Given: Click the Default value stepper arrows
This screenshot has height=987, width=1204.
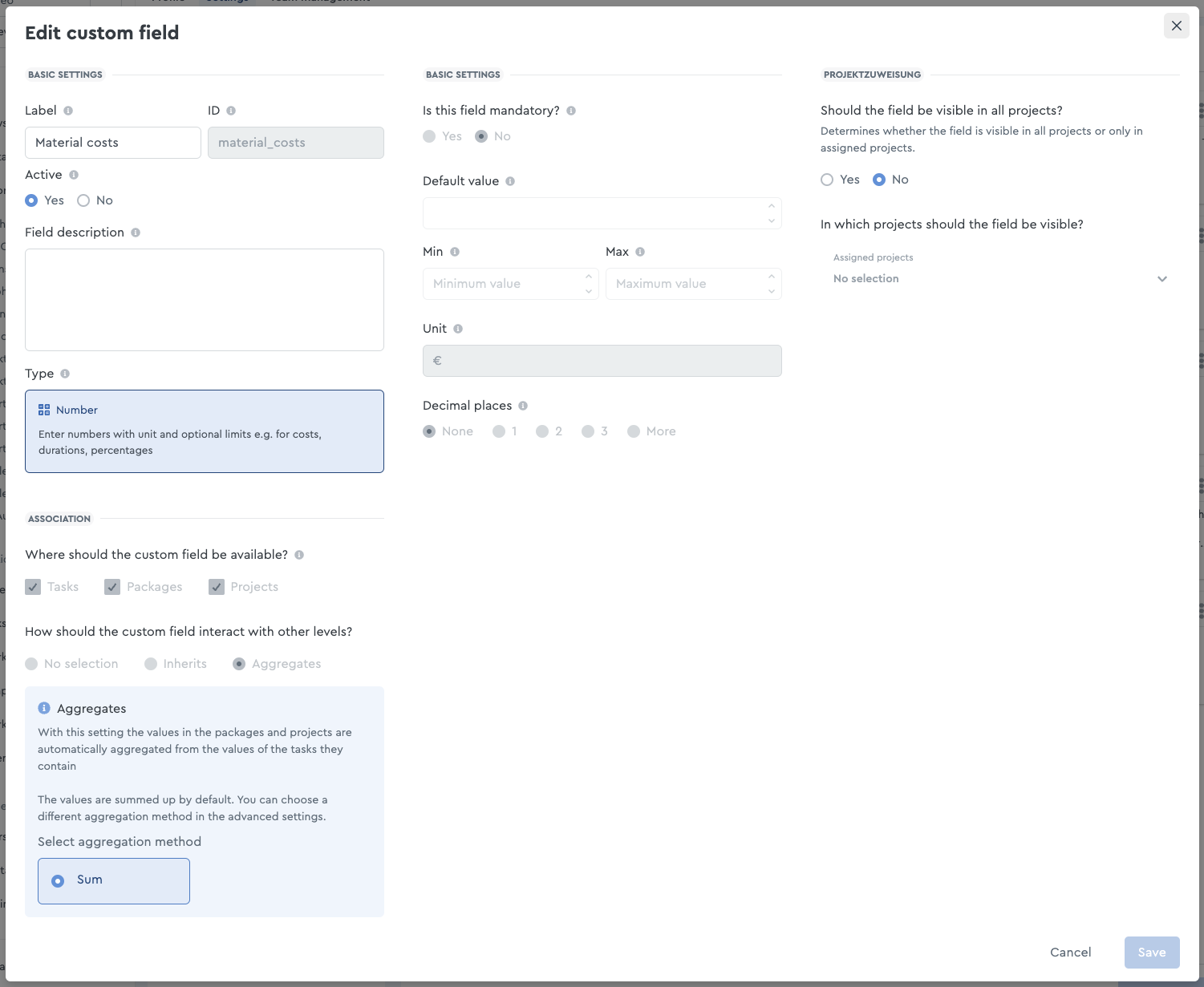Looking at the screenshot, I should (772, 213).
